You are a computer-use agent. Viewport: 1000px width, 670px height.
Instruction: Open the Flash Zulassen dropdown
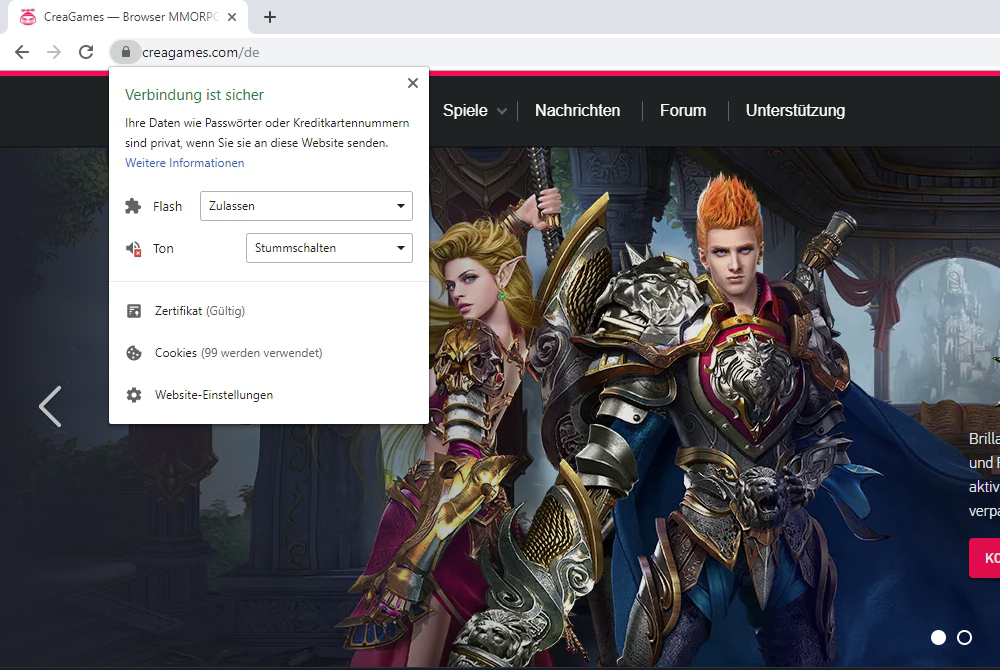[306, 206]
